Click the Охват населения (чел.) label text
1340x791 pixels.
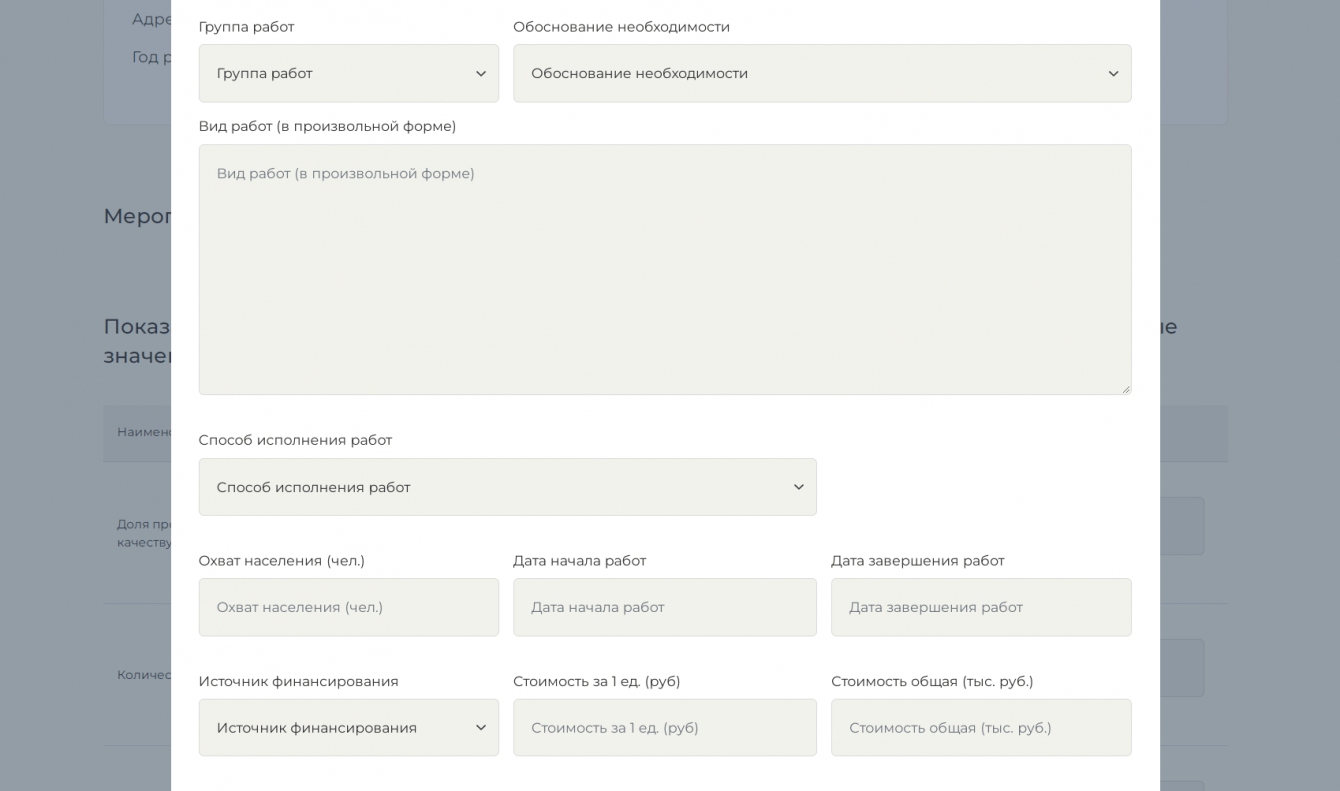pos(281,561)
